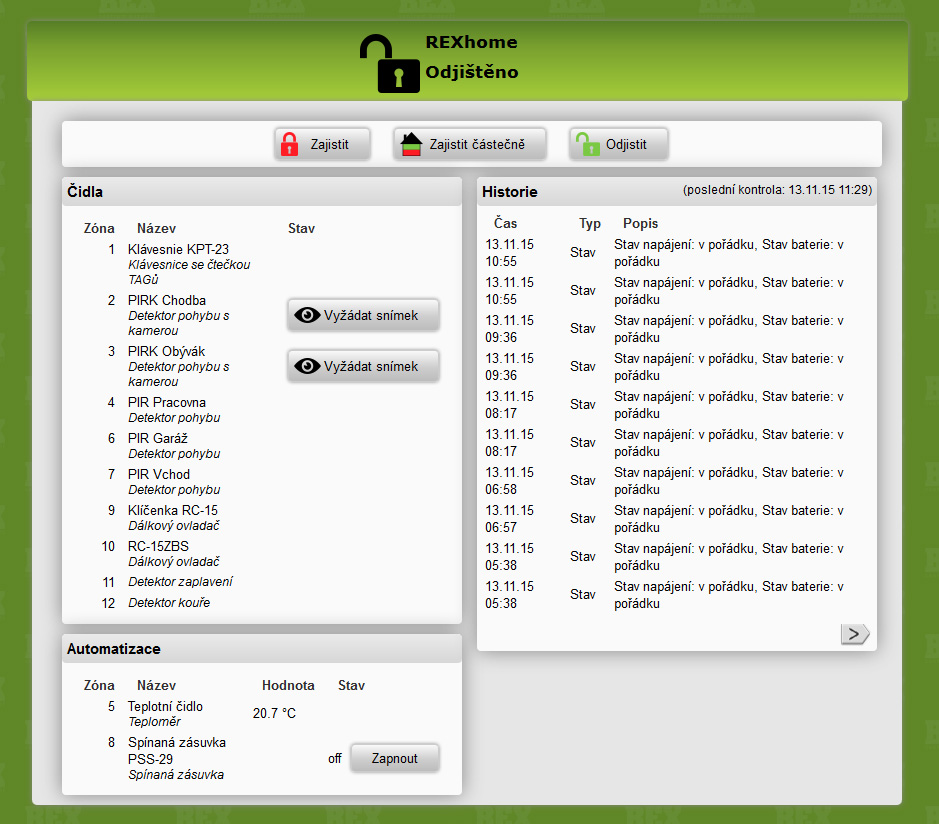Click the Historie panel header
The width and height of the screenshot is (939, 824).
[510, 191]
